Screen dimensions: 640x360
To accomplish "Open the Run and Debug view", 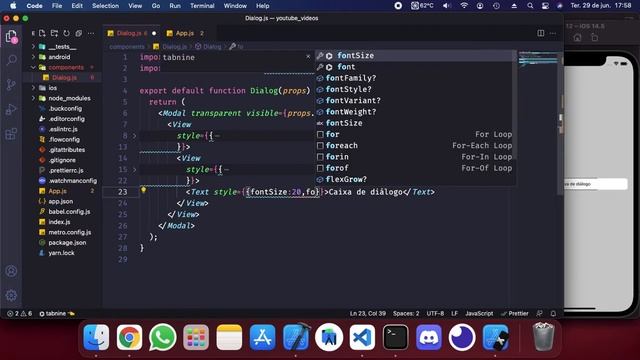I will point(11,109).
